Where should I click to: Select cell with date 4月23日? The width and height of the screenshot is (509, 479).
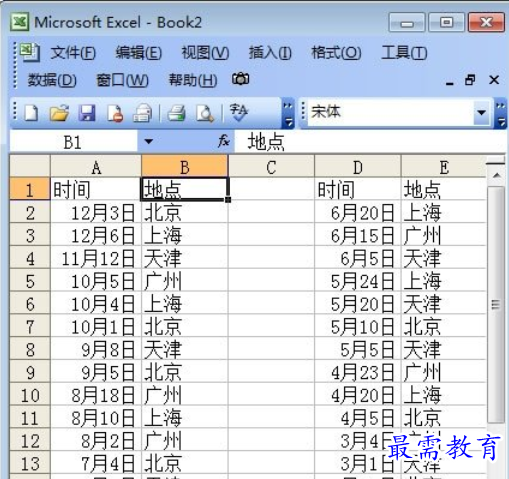358,372
